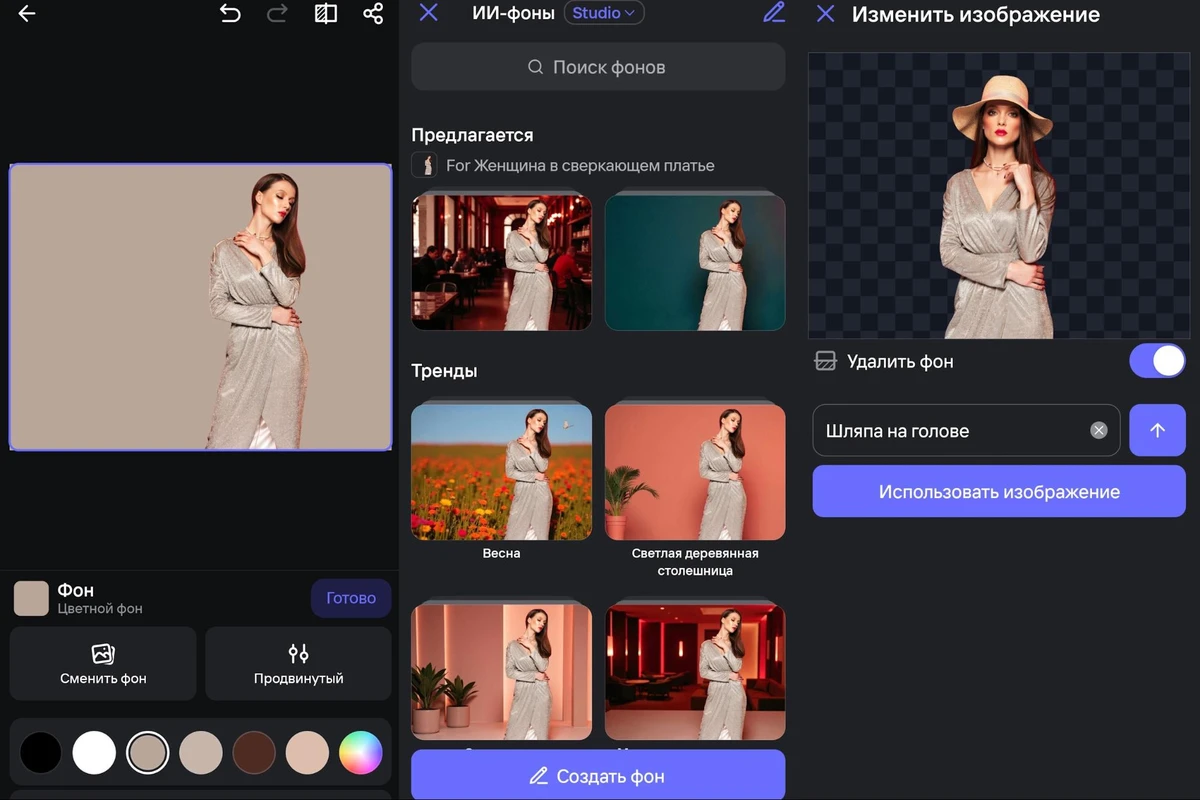Open the Сменить фон option

(103, 664)
